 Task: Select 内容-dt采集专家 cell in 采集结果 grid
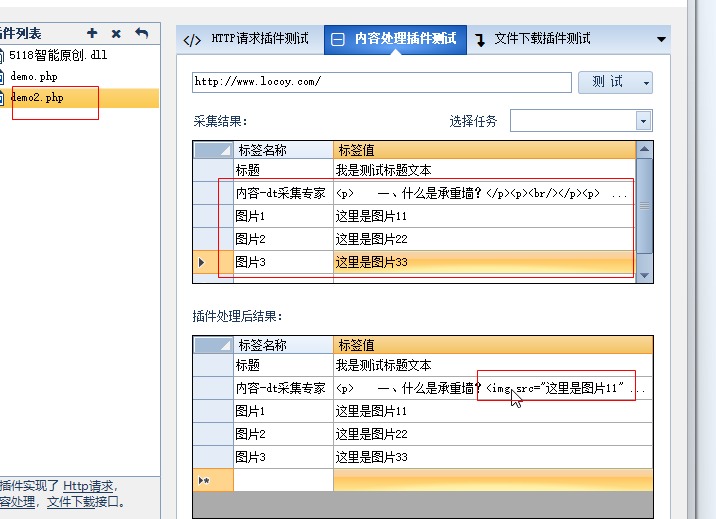[x=283, y=193]
